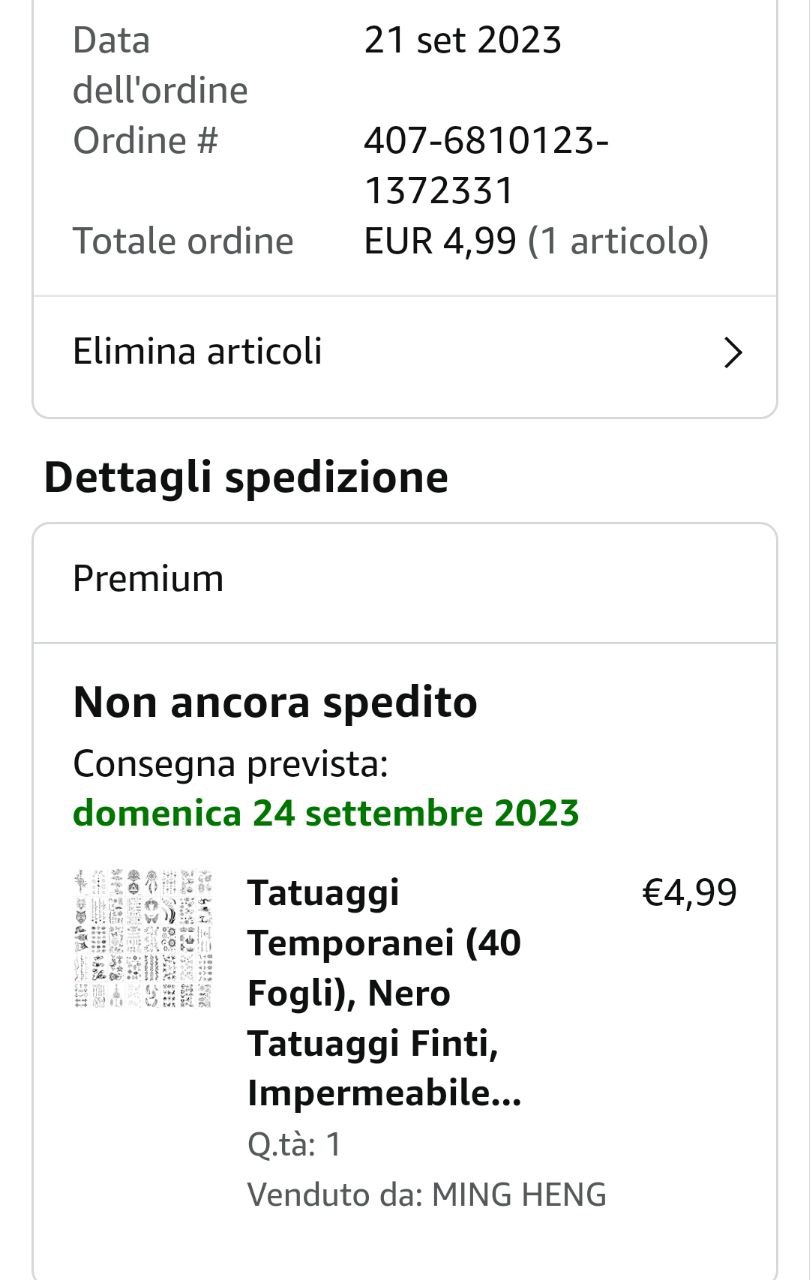Viewport: 810px width, 1280px height.
Task: Tap the Totale ordine value EUR 4,99
Action: tap(440, 241)
